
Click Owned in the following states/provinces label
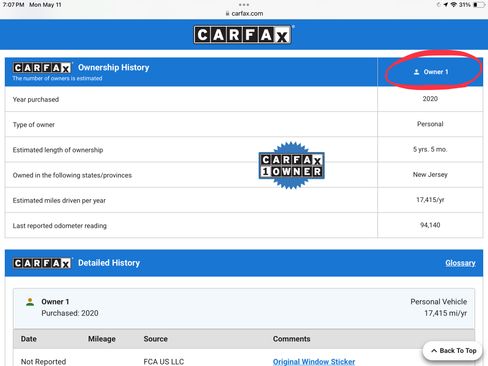pyautogui.click(x=72, y=175)
